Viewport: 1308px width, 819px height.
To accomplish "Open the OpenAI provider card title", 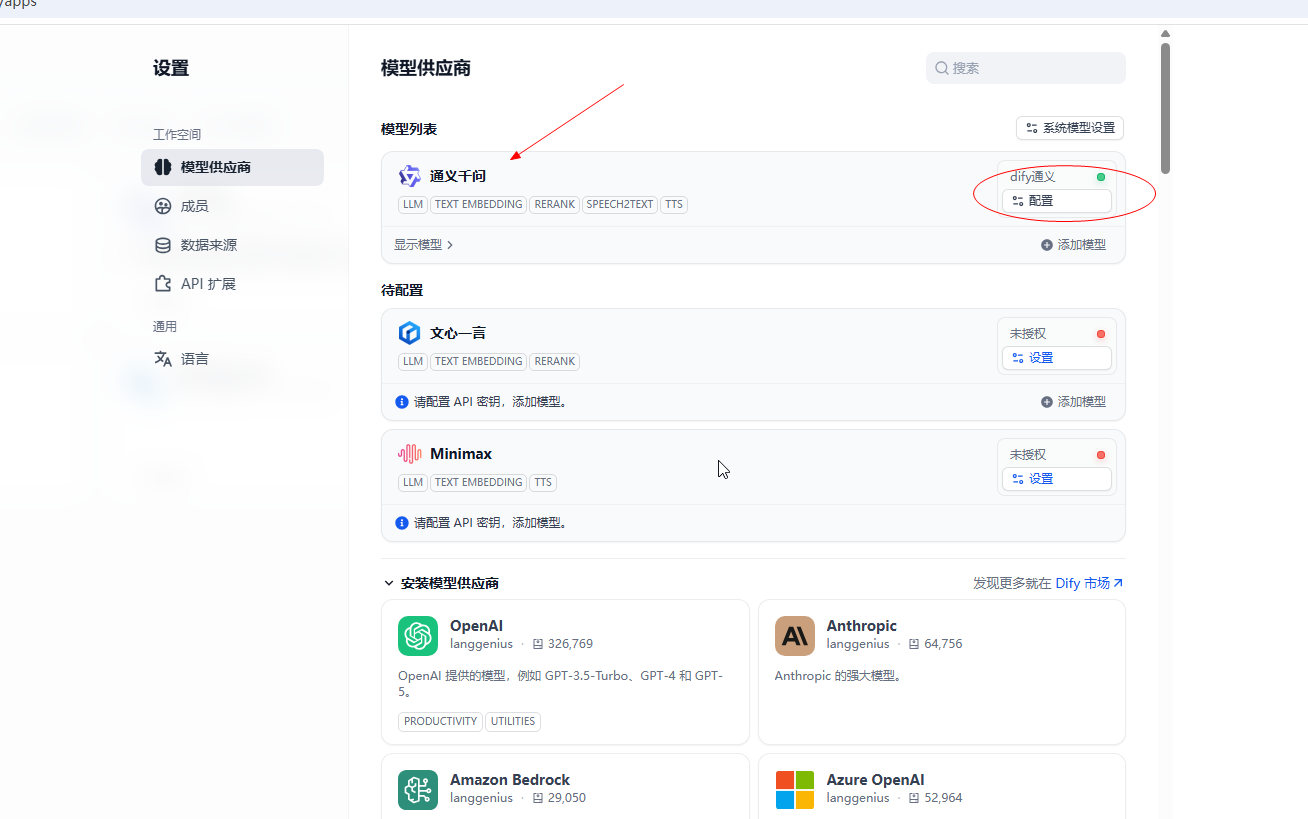I will click(x=477, y=626).
